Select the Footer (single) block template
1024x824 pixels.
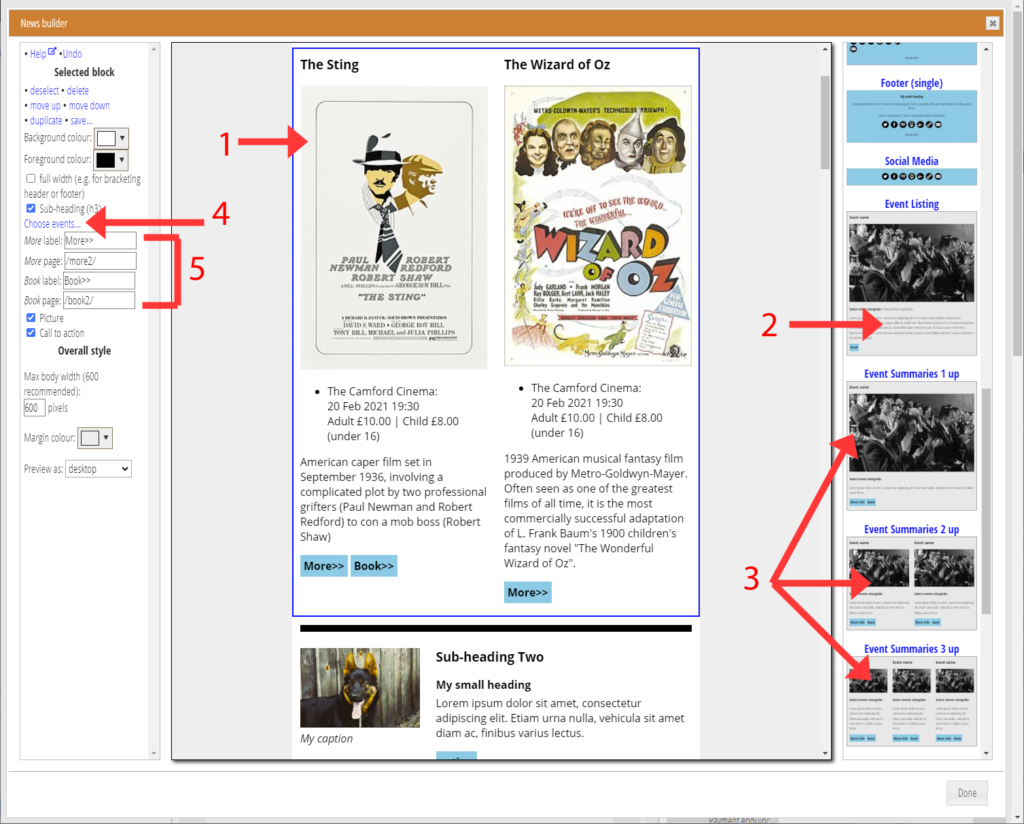coord(912,116)
